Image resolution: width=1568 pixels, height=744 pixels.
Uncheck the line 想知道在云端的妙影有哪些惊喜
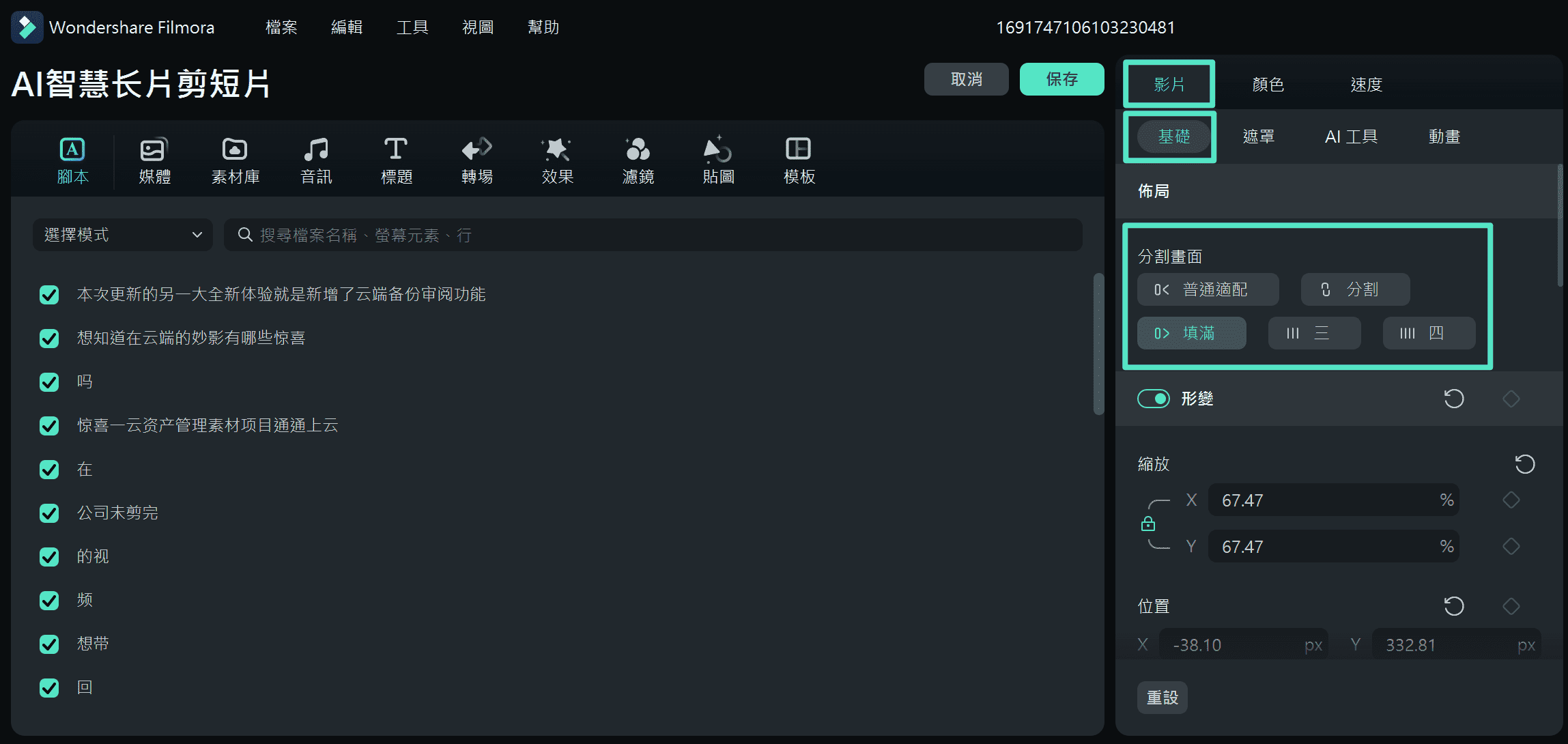[49, 339]
